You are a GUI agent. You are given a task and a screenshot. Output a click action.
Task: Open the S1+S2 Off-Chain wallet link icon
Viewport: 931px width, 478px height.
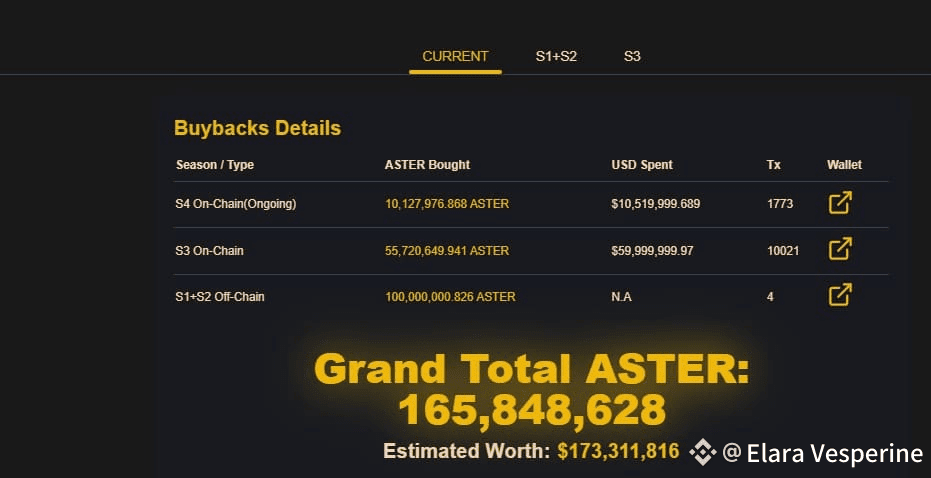click(x=840, y=295)
